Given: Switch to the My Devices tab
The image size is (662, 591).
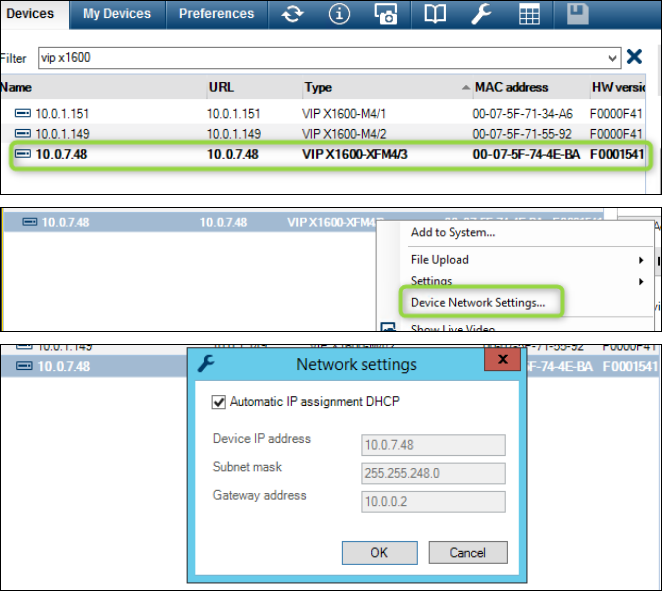Looking at the screenshot, I should tap(117, 14).
